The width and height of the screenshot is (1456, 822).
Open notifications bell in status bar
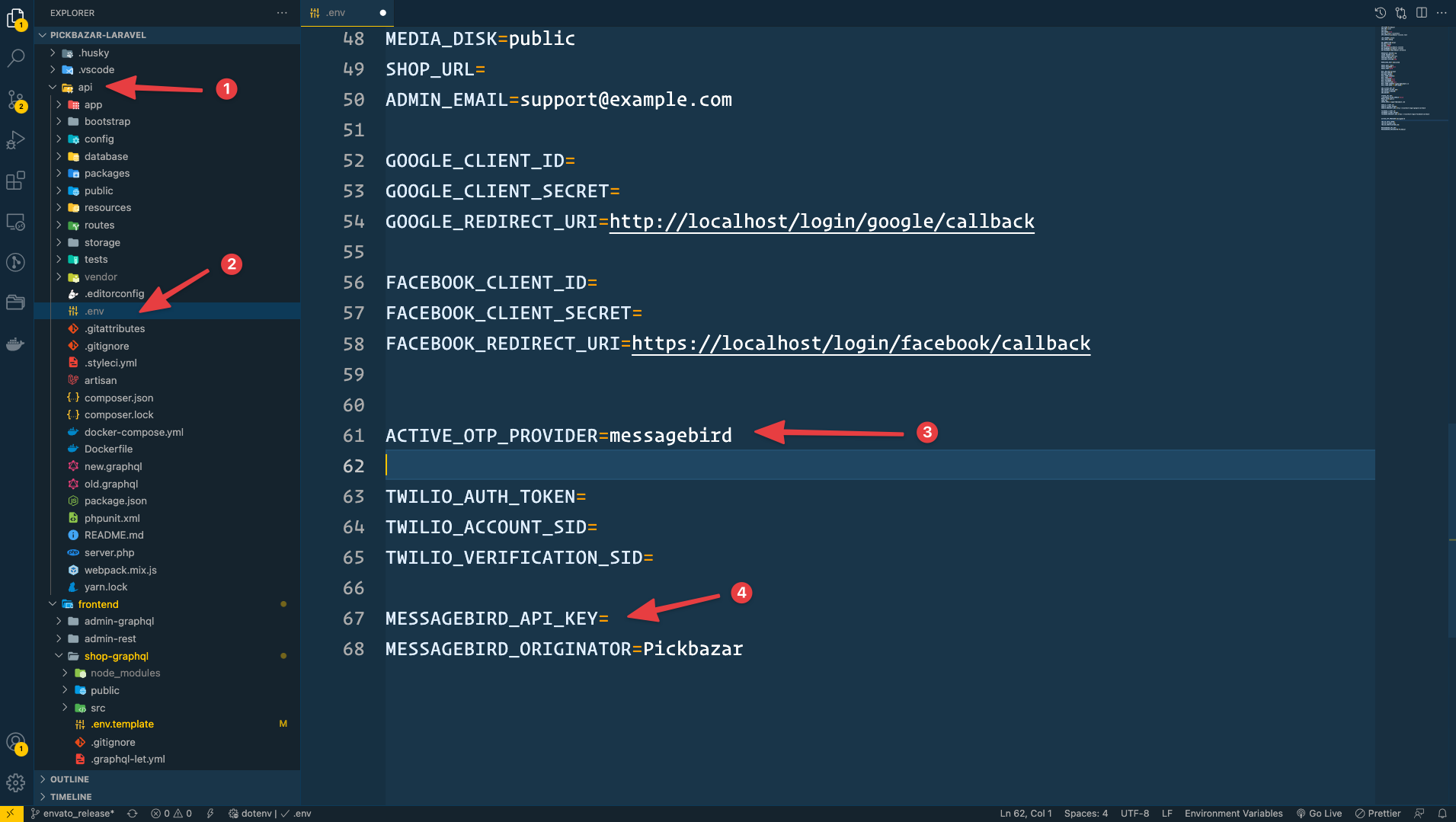pos(1442,814)
